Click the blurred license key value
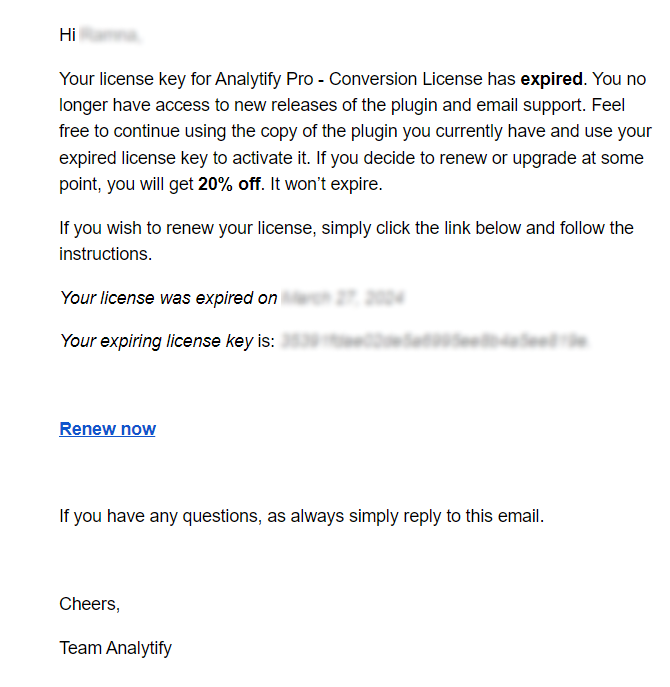The width and height of the screenshot is (670, 687). point(434,341)
